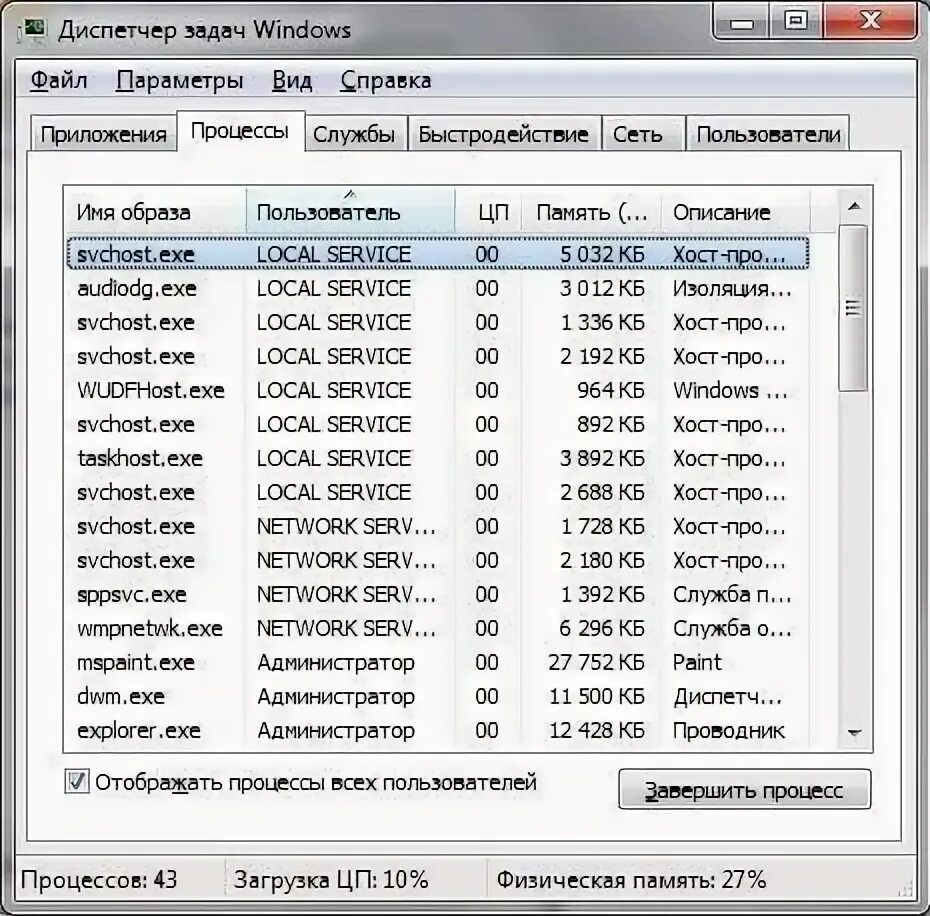Click the scrollbar down arrow
Screen dimensions: 930x916
(854, 733)
